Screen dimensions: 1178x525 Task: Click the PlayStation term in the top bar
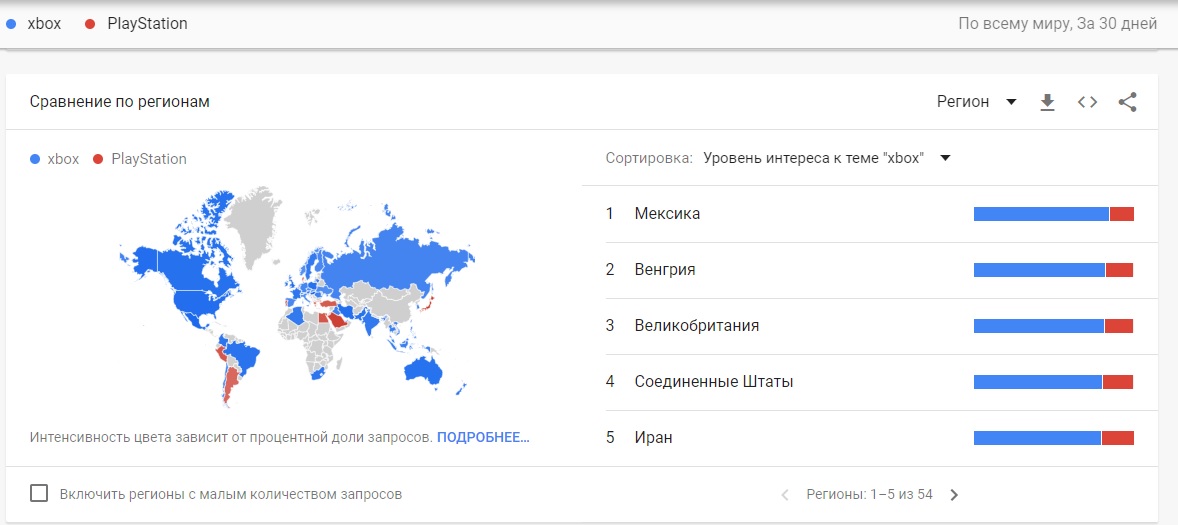tap(147, 23)
